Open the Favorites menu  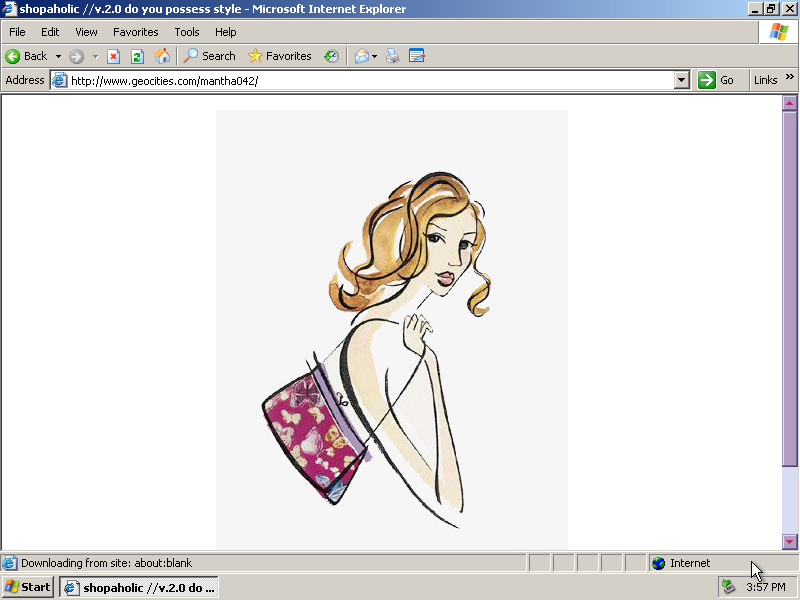(136, 32)
